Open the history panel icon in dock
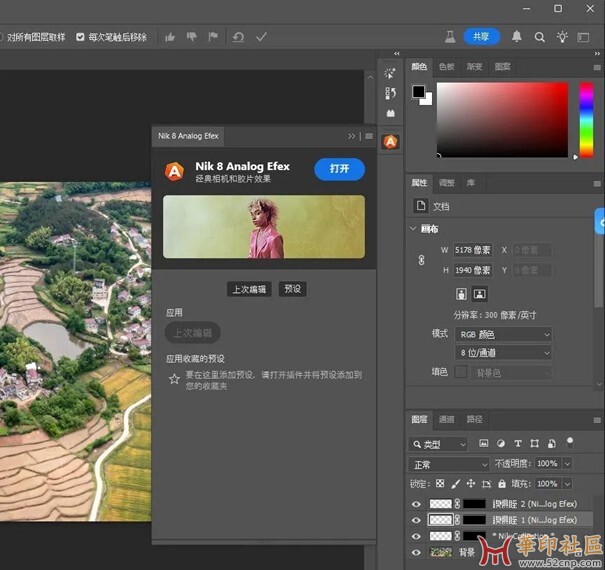The width and height of the screenshot is (605, 570). tap(390, 93)
